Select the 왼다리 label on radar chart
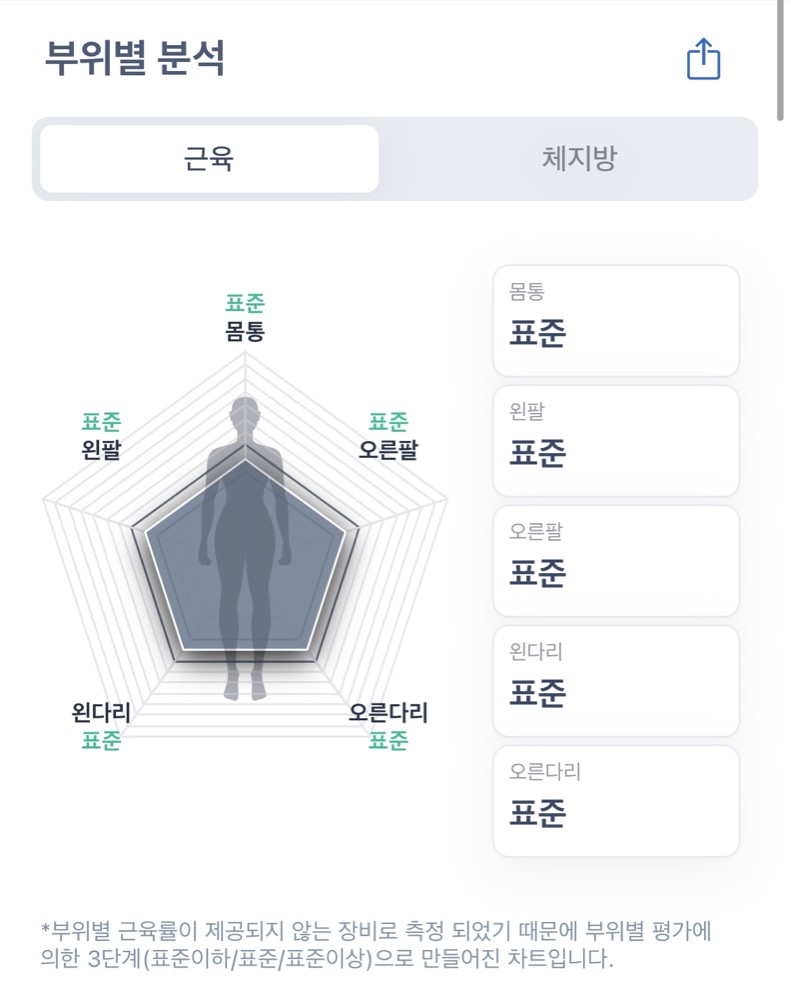 click(101, 712)
